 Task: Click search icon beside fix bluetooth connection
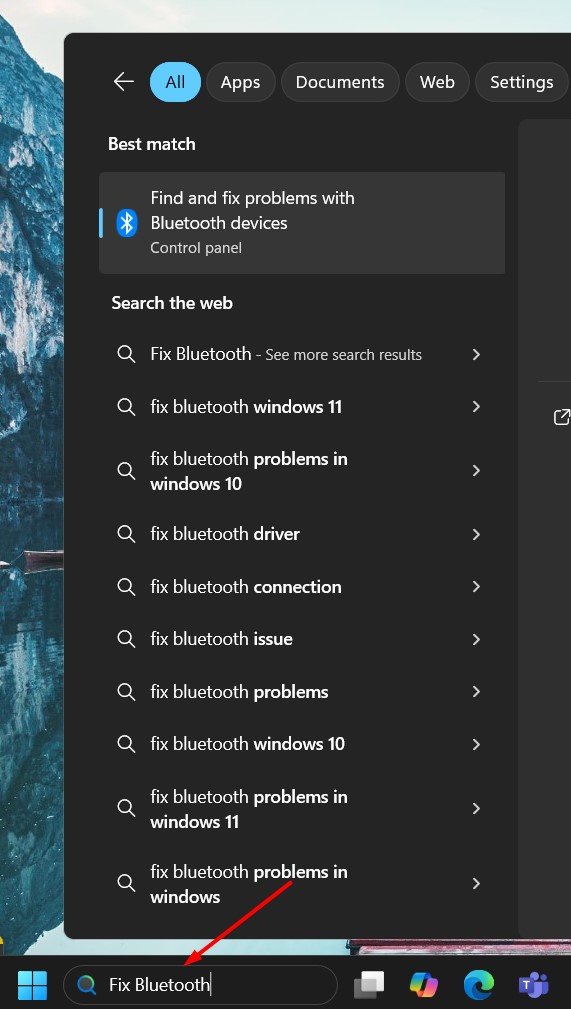pyautogui.click(x=126, y=587)
